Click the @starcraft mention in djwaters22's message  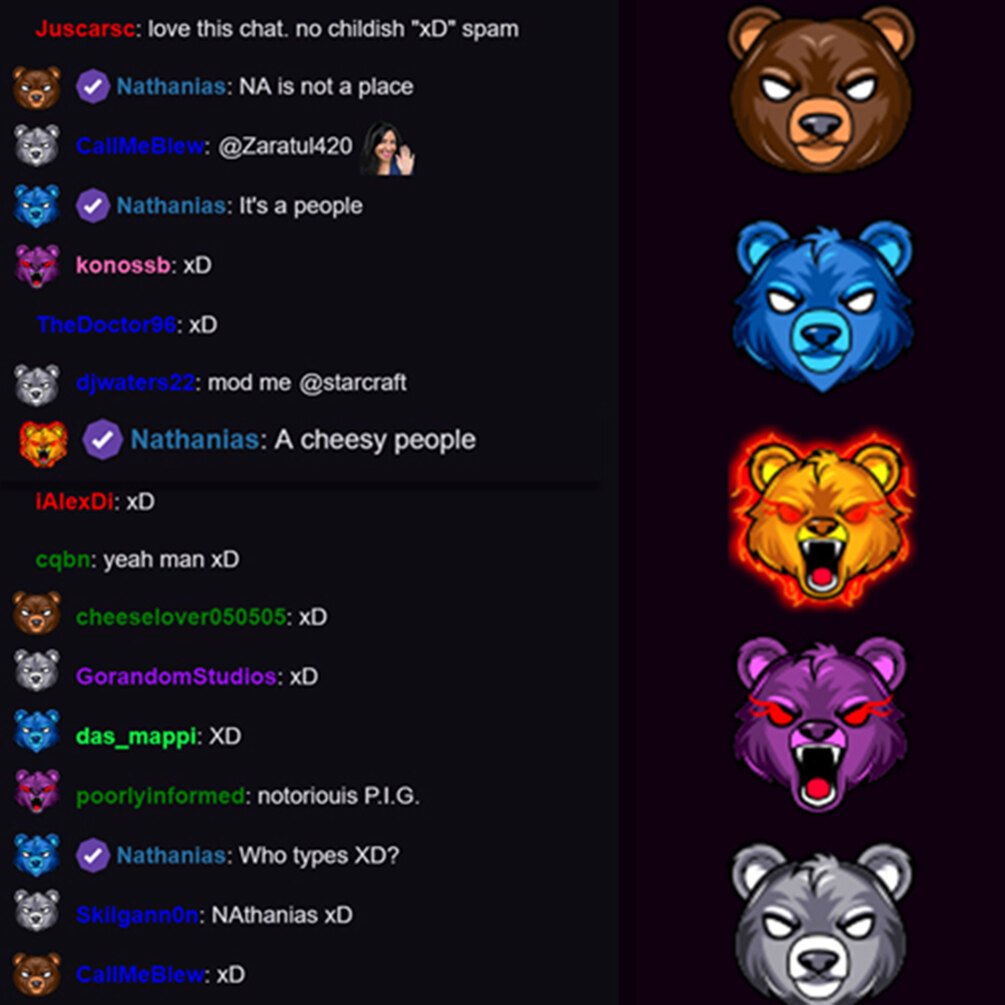(x=353, y=383)
